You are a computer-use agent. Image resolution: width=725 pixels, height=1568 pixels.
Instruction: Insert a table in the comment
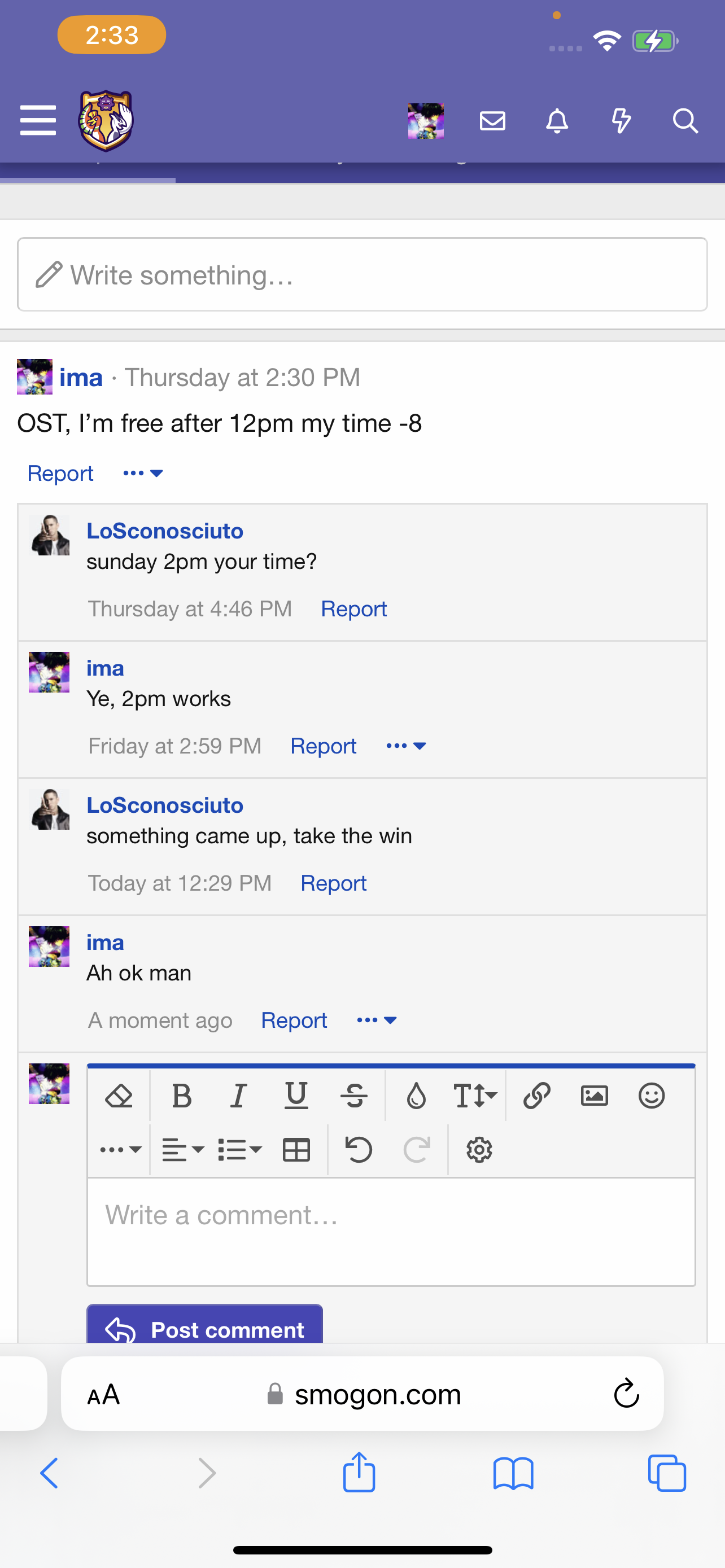pos(296,1150)
